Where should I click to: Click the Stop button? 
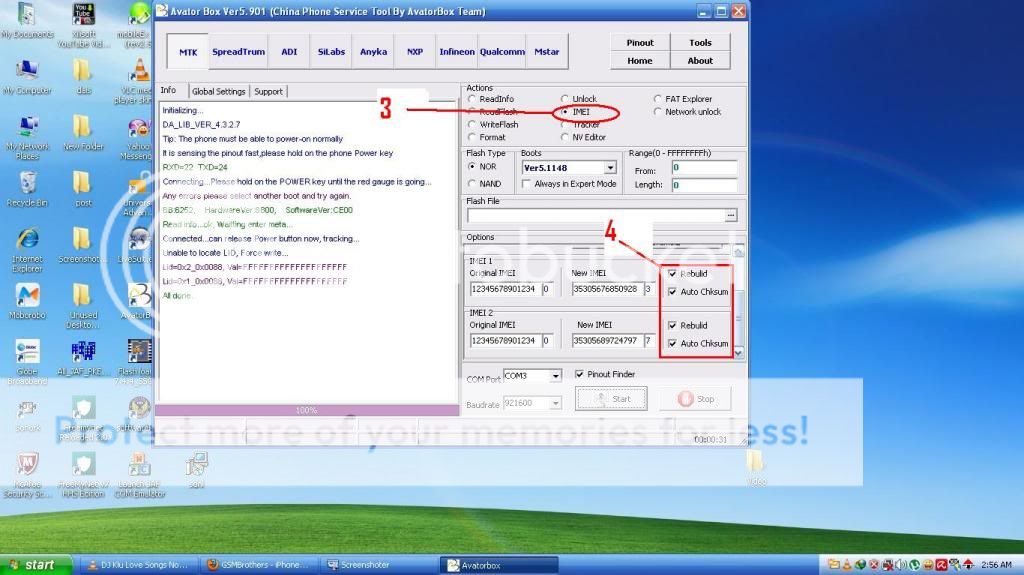click(x=696, y=399)
